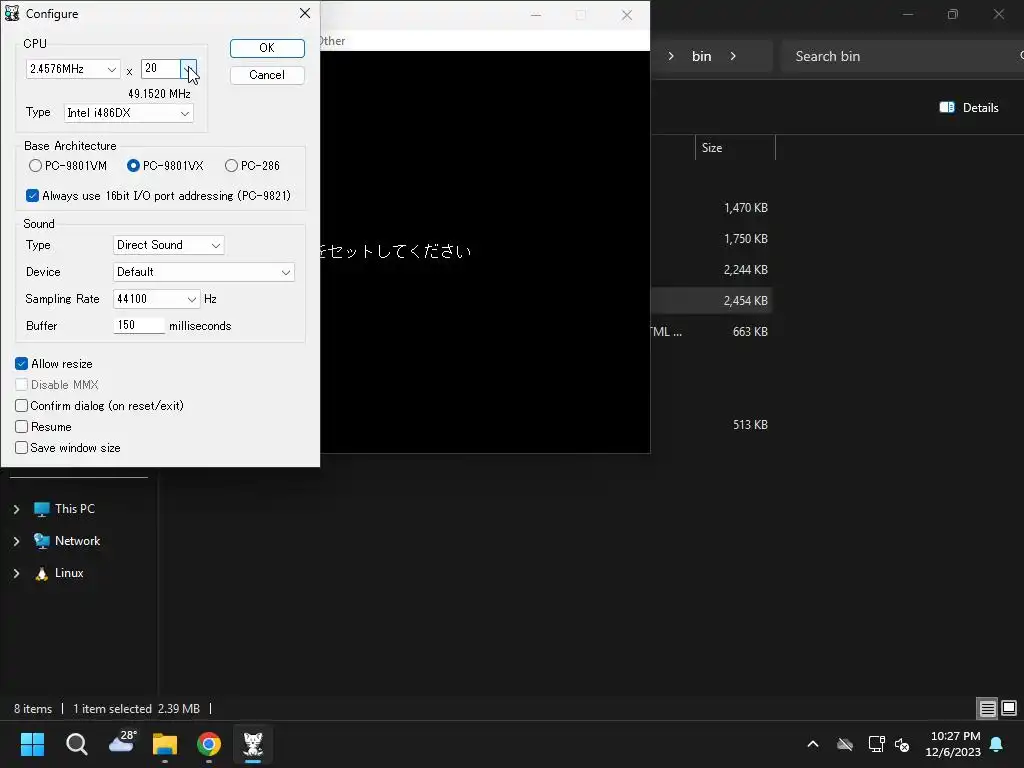The width and height of the screenshot is (1024, 768).
Task: Open taskbar clock and date
Action: 953,744
